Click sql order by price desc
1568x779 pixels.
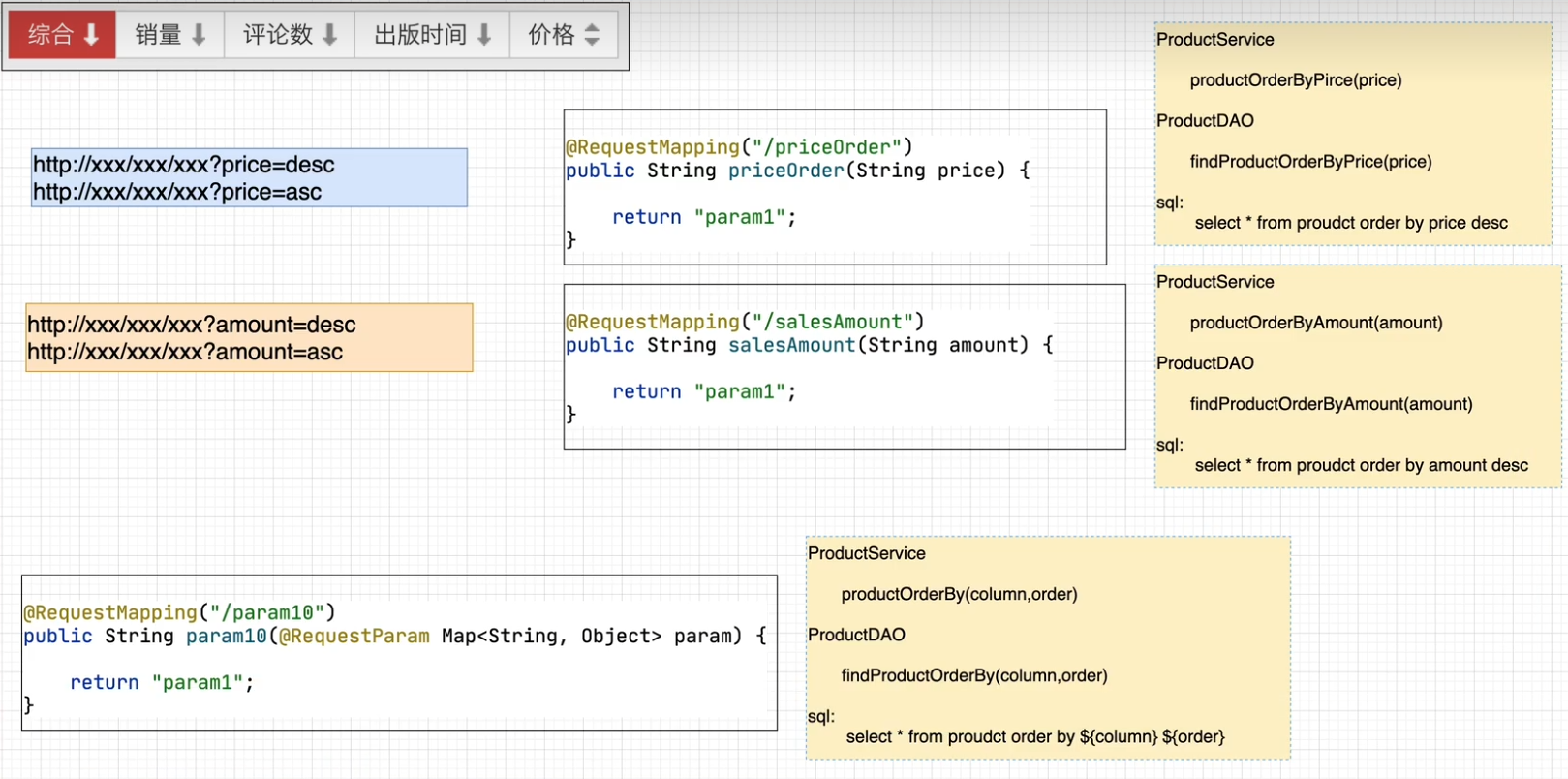[x=1351, y=223]
